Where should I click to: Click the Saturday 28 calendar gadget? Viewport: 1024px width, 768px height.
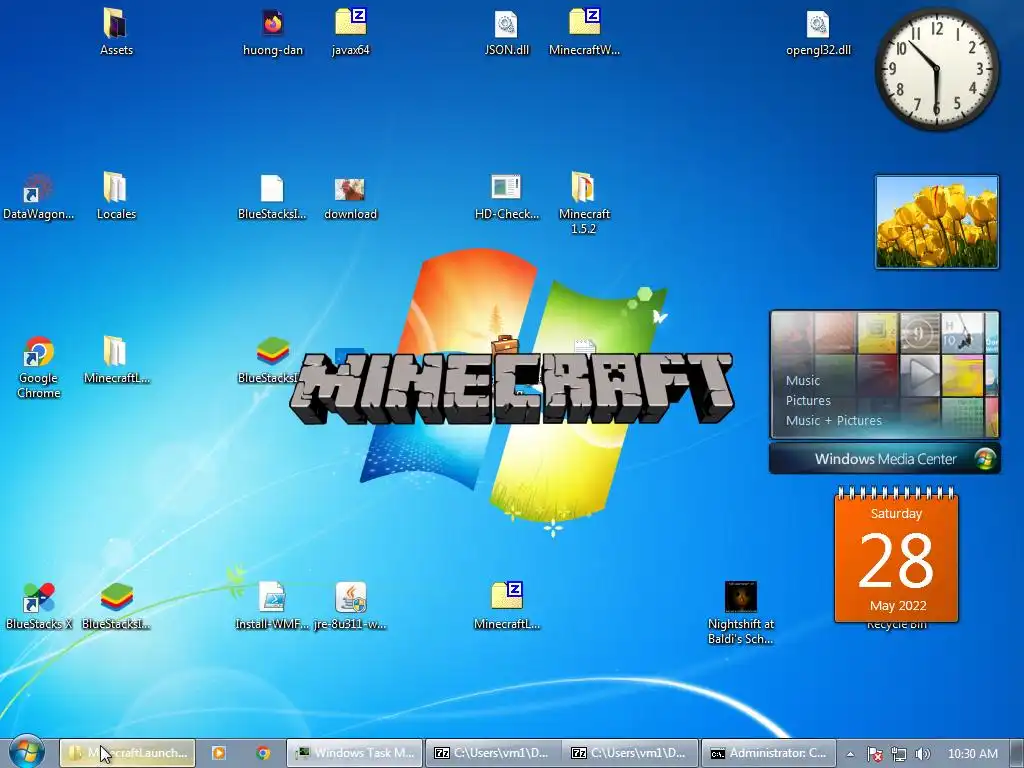[896, 555]
